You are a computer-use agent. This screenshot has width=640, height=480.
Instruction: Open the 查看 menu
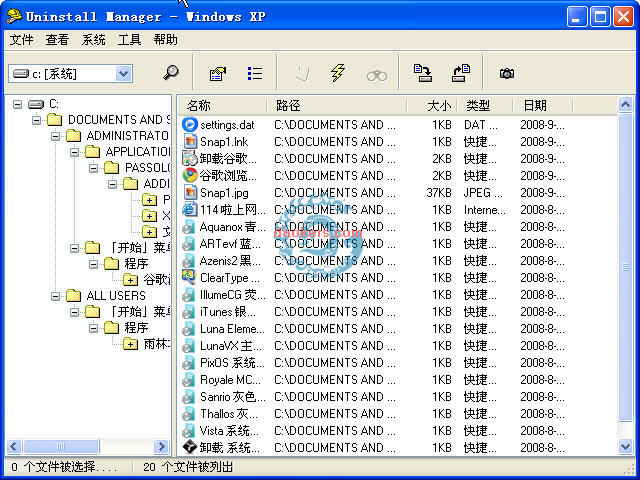tap(58, 40)
